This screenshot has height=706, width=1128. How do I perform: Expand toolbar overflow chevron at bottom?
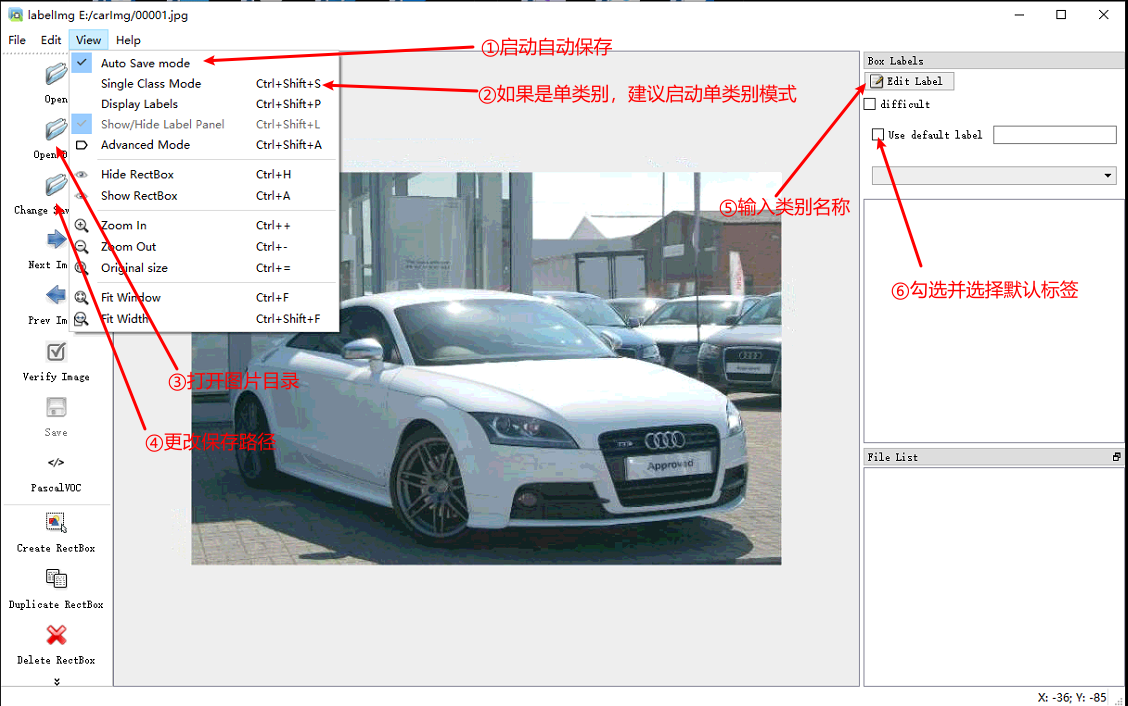56,681
